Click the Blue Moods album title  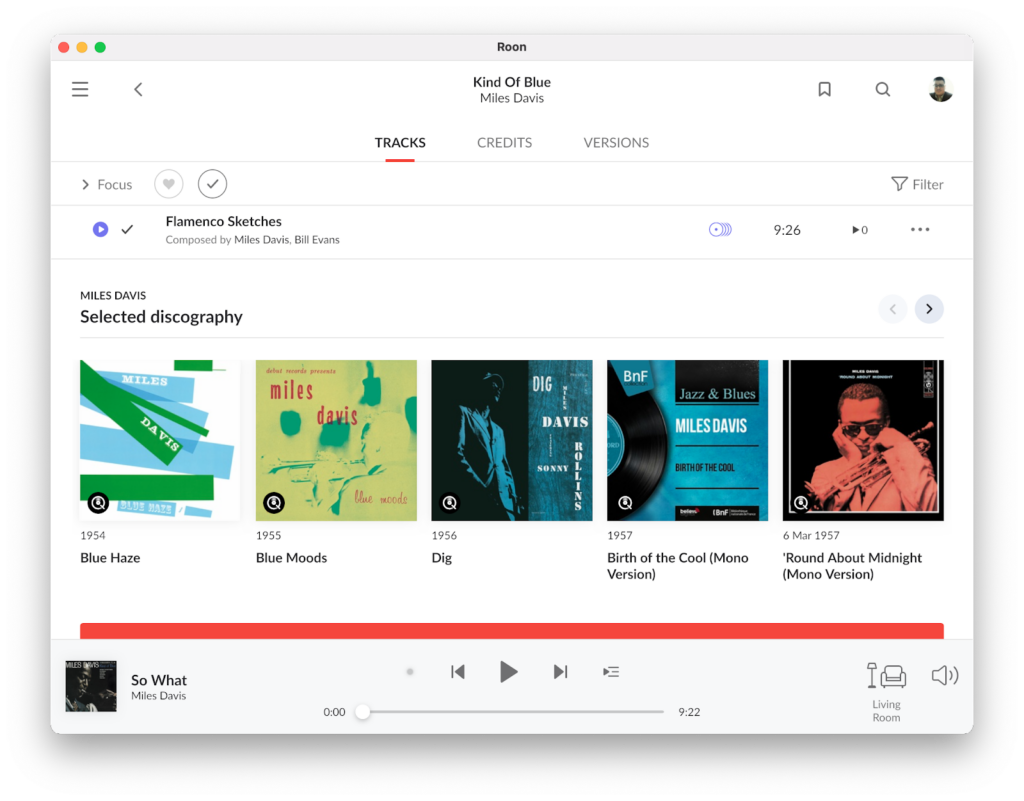point(291,558)
